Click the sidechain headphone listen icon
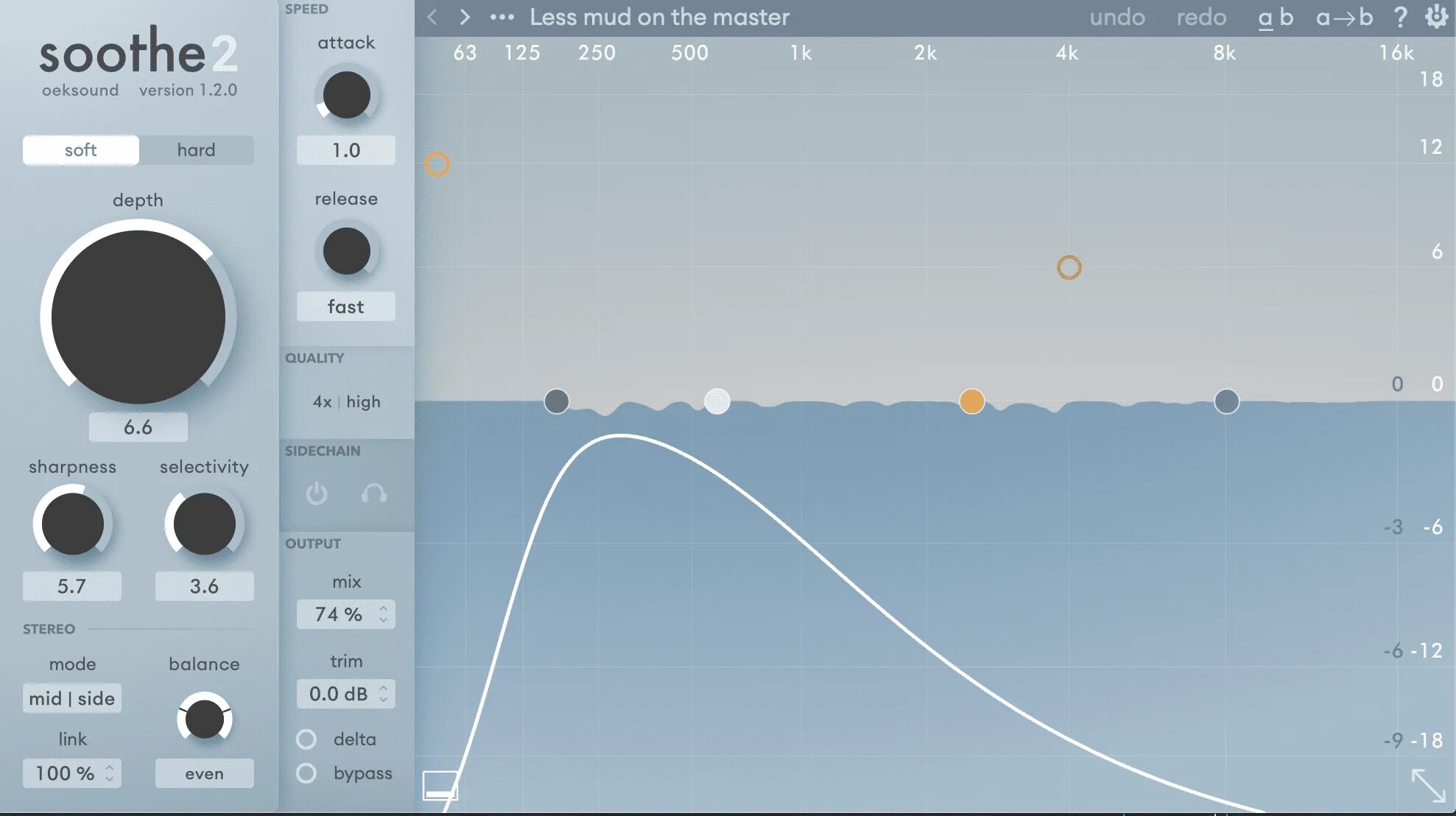 [x=374, y=494]
